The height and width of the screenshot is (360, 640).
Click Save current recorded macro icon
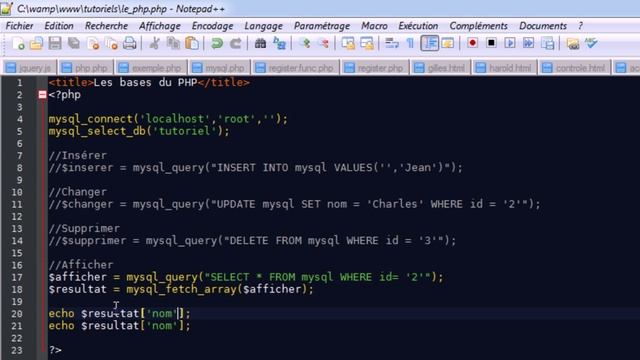click(x=547, y=43)
